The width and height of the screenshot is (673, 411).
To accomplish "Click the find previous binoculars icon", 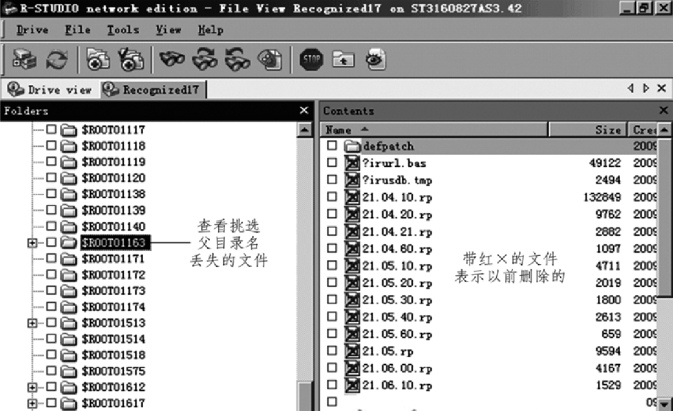I will click(x=237, y=59).
